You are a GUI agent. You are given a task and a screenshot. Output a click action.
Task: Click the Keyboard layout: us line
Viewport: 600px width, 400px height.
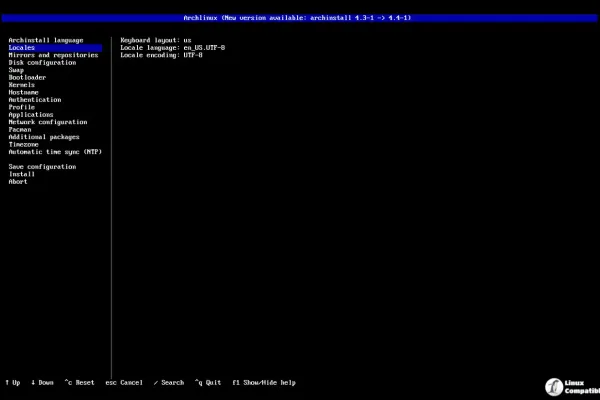tap(156, 40)
